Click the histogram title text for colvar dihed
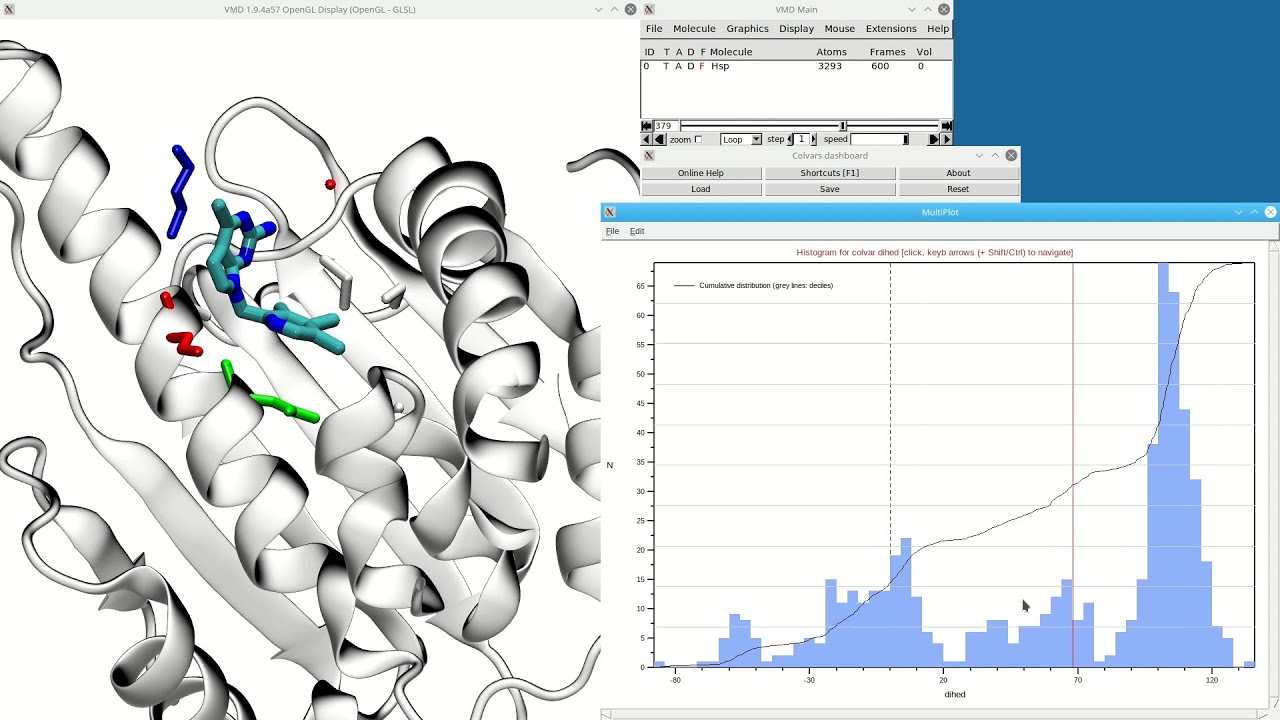The image size is (1280, 720). tap(934, 253)
